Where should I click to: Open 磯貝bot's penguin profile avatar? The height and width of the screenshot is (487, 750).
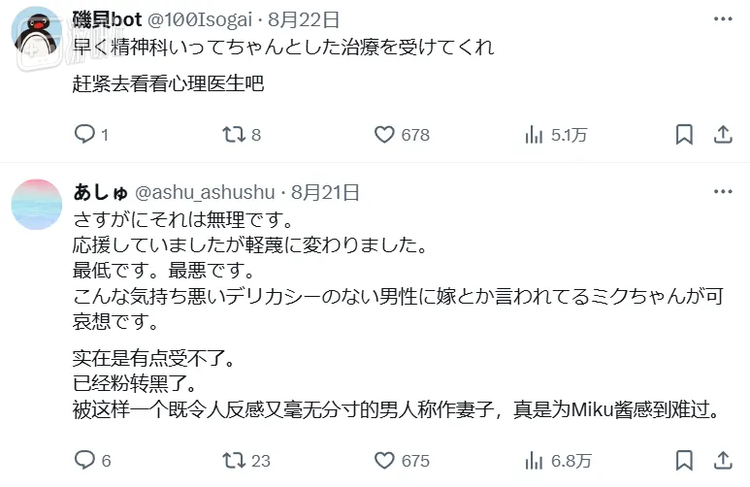(x=37, y=32)
